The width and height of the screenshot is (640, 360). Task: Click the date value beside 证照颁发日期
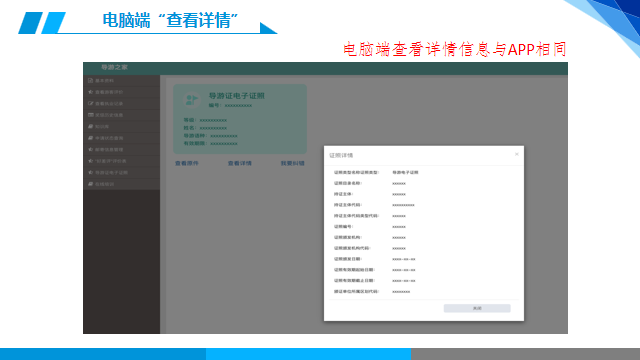404,259
